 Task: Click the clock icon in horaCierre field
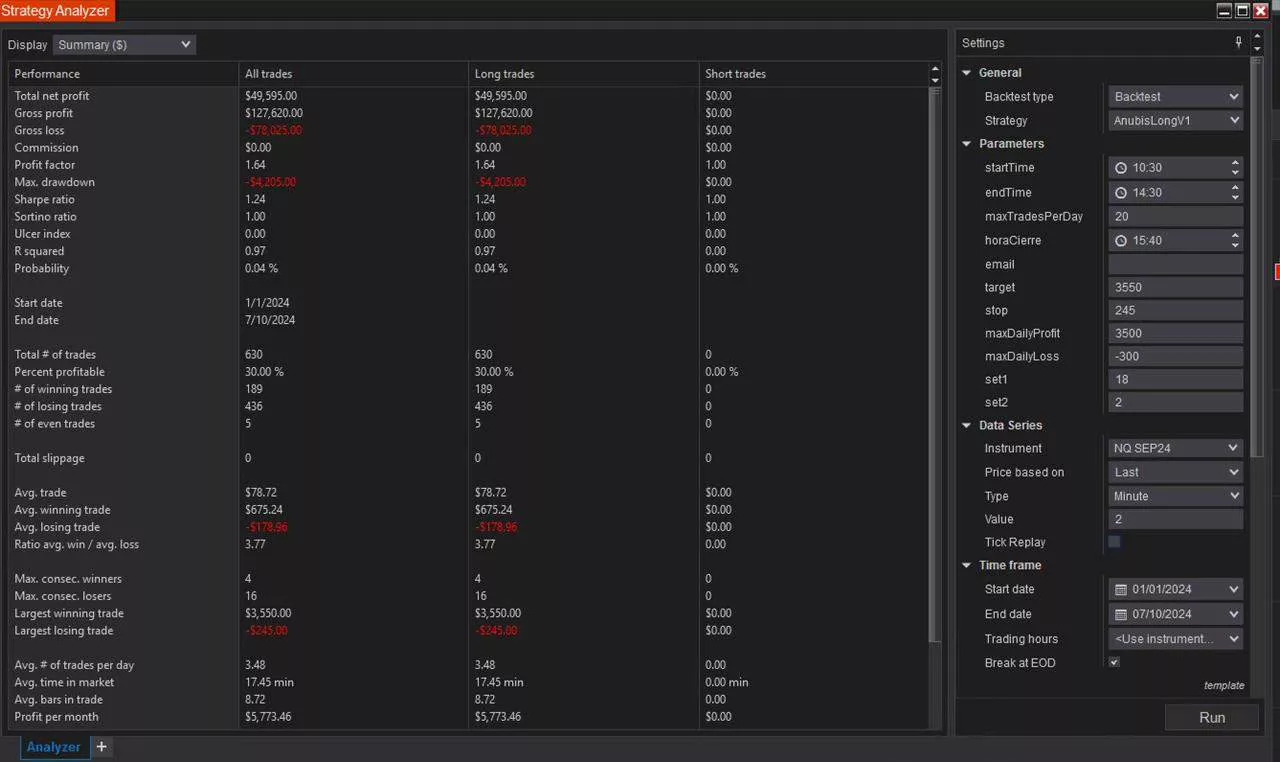tap(1121, 241)
